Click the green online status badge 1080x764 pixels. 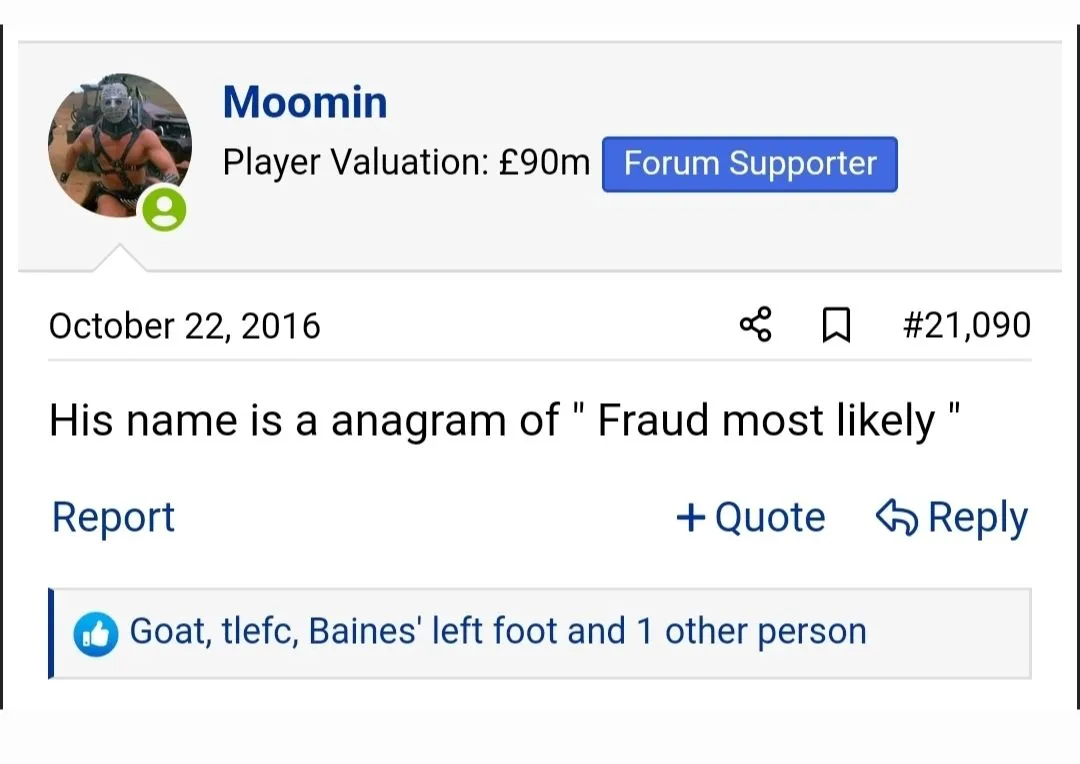click(x=164, y=210)
